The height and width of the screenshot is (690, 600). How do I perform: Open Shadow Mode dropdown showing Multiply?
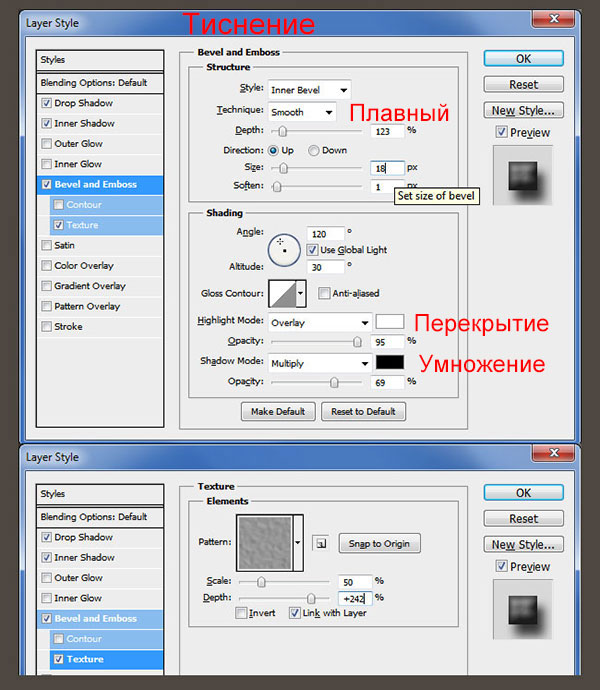tap(320, 363)
